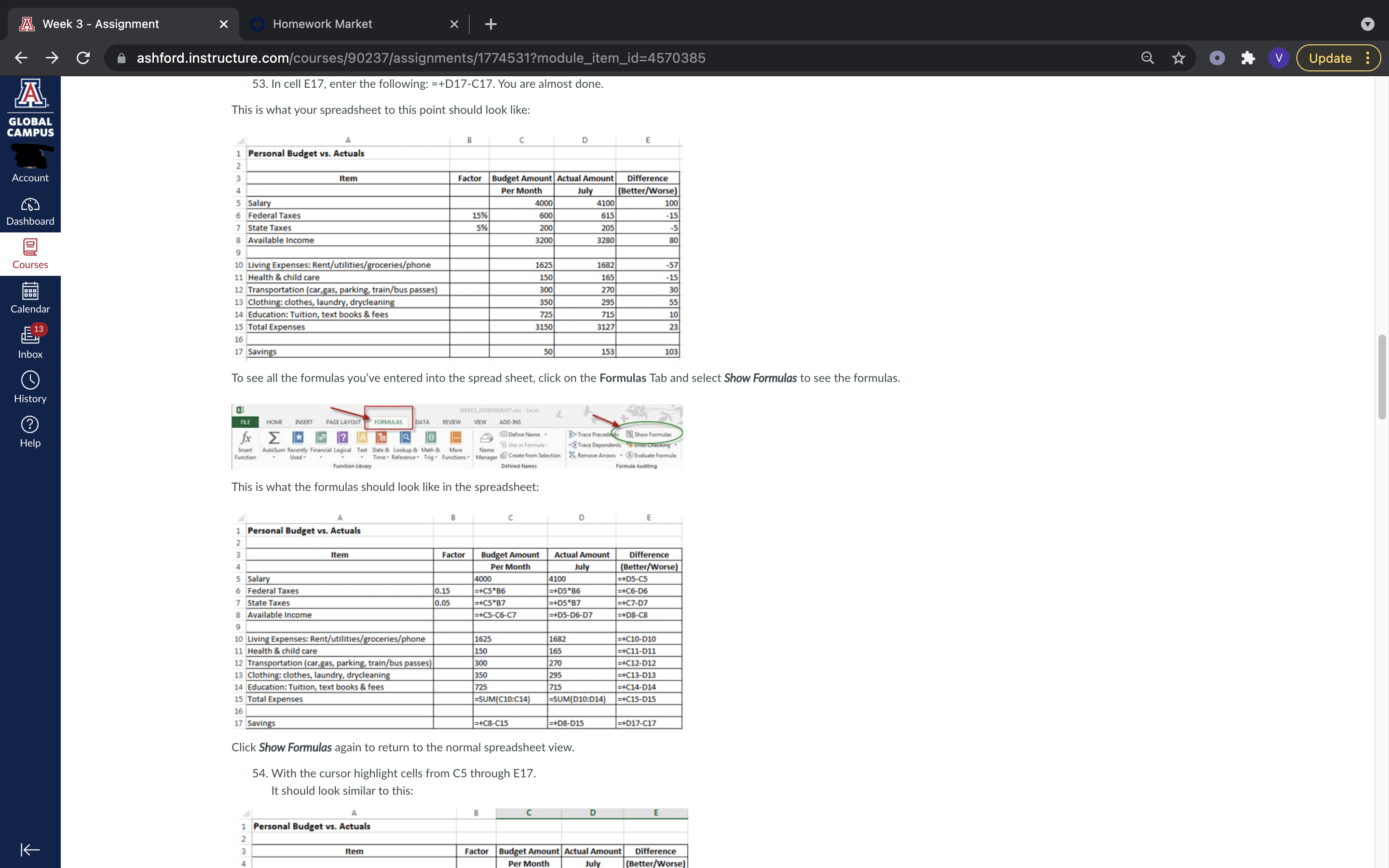Collapse the Canvas global navigation
Image resolution: width=1389 pixels, height=868 pixels.
pos(30,849)
